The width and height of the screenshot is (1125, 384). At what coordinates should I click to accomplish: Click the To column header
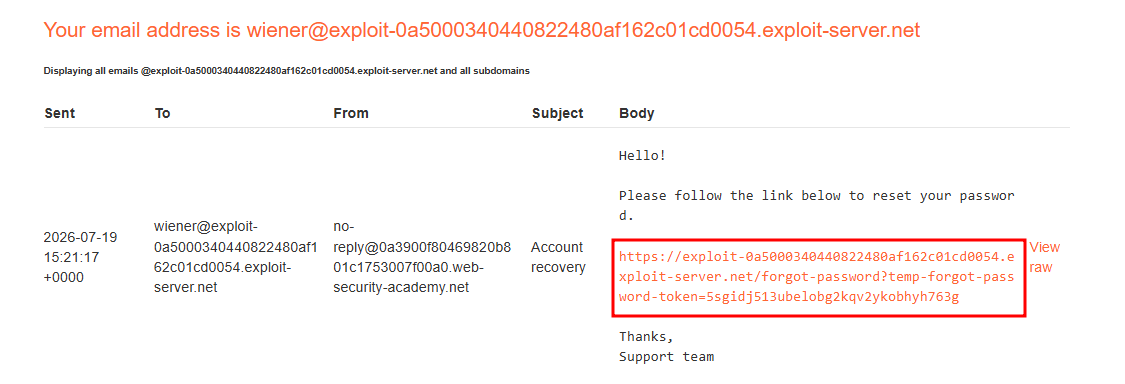[x=162, y=113]
